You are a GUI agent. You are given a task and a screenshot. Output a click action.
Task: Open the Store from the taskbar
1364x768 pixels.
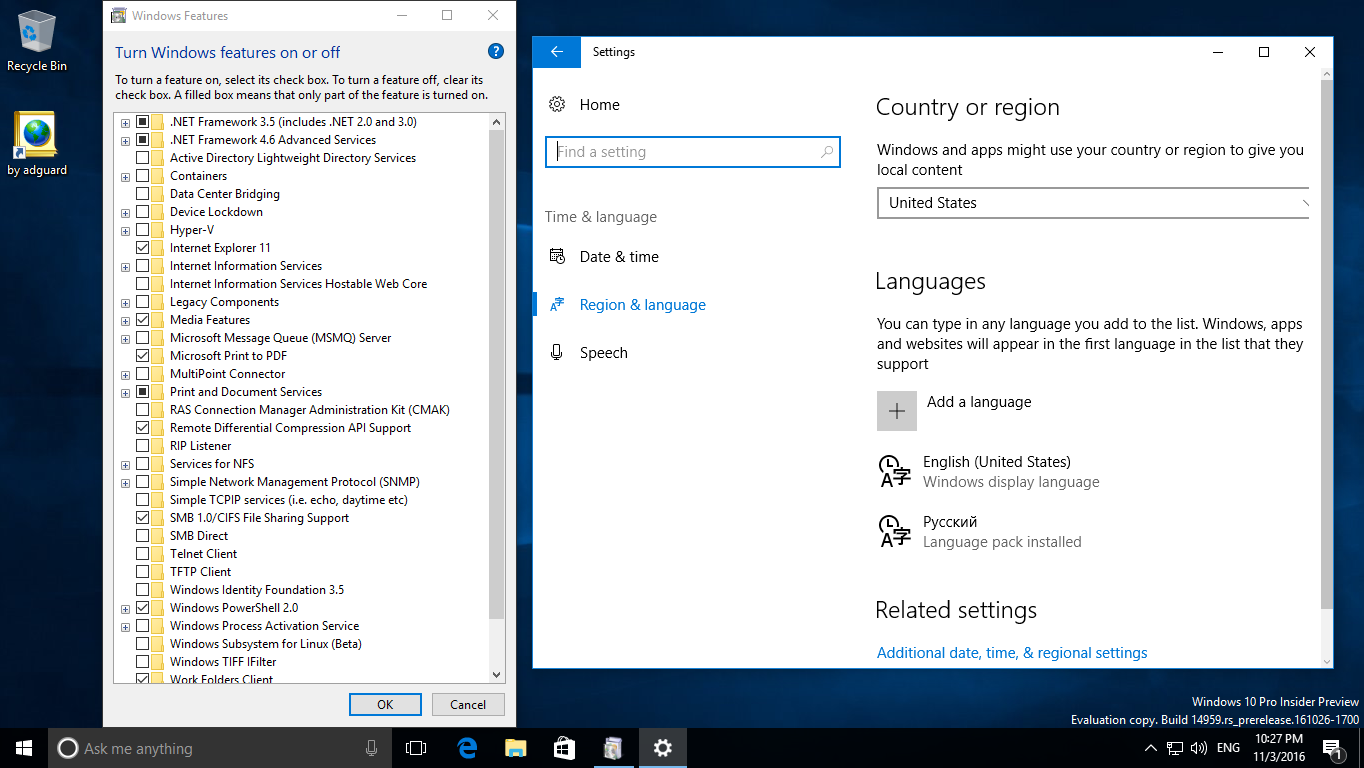pyautogui.click(x=564, y=748)
